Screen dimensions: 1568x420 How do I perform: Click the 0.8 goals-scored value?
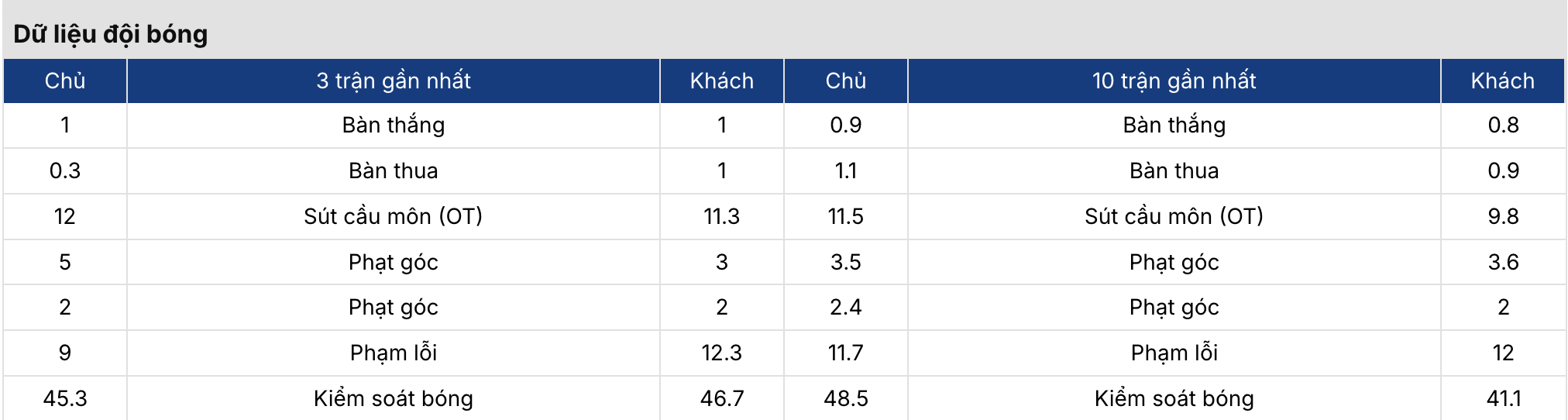click(x=1503, y=125)
